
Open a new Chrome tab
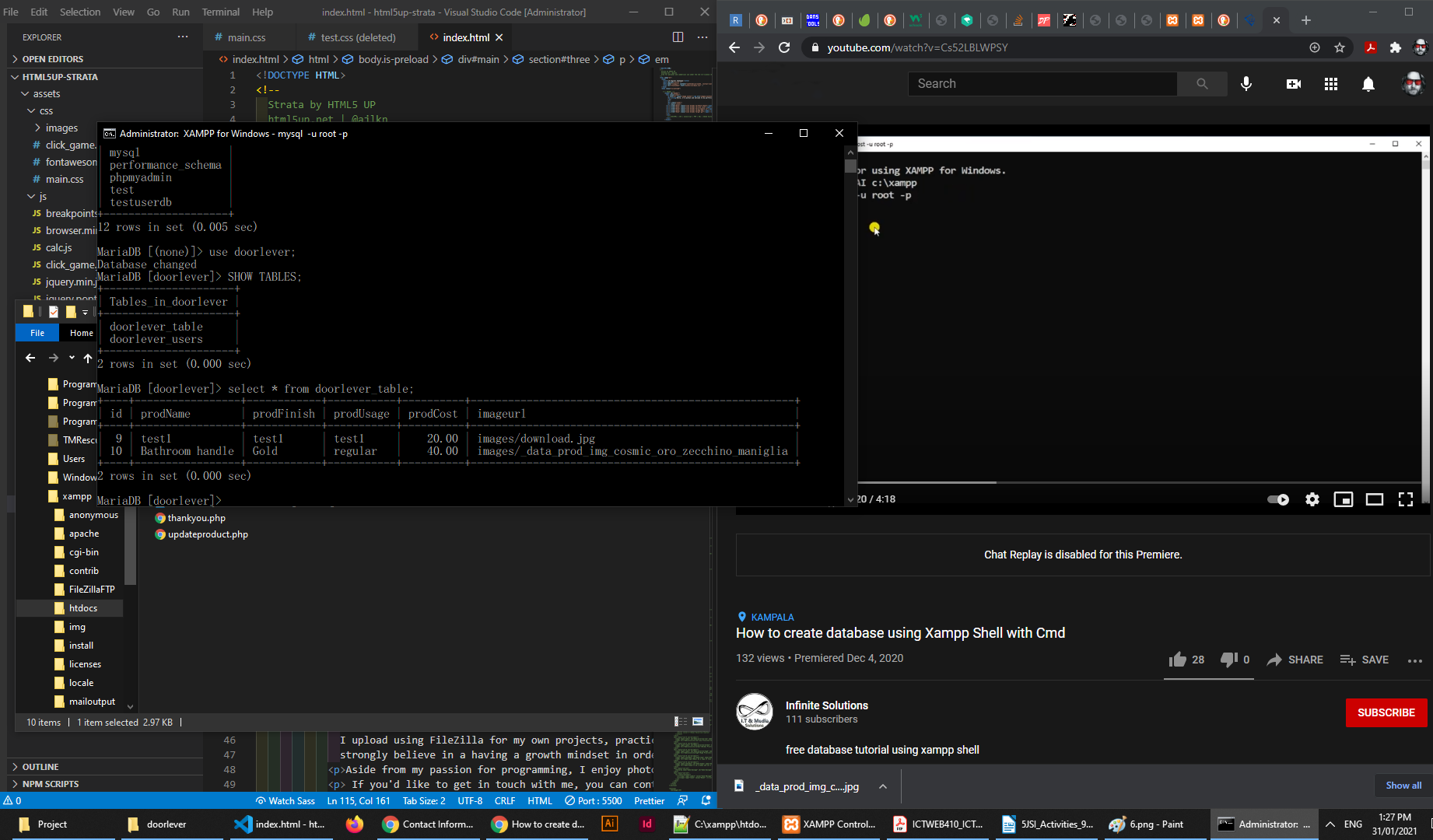[x=1306, y=20]
